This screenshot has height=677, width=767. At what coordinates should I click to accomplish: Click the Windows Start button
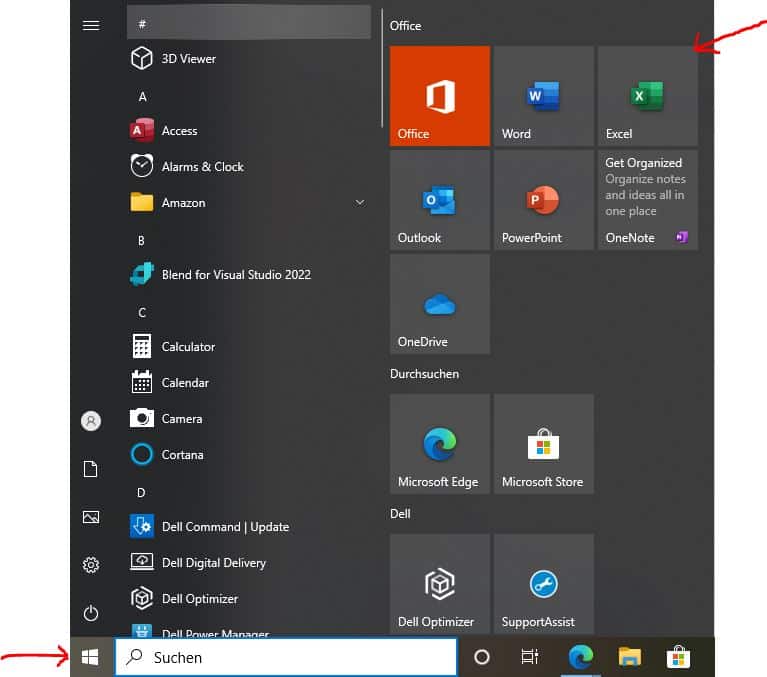pos(90,657)
